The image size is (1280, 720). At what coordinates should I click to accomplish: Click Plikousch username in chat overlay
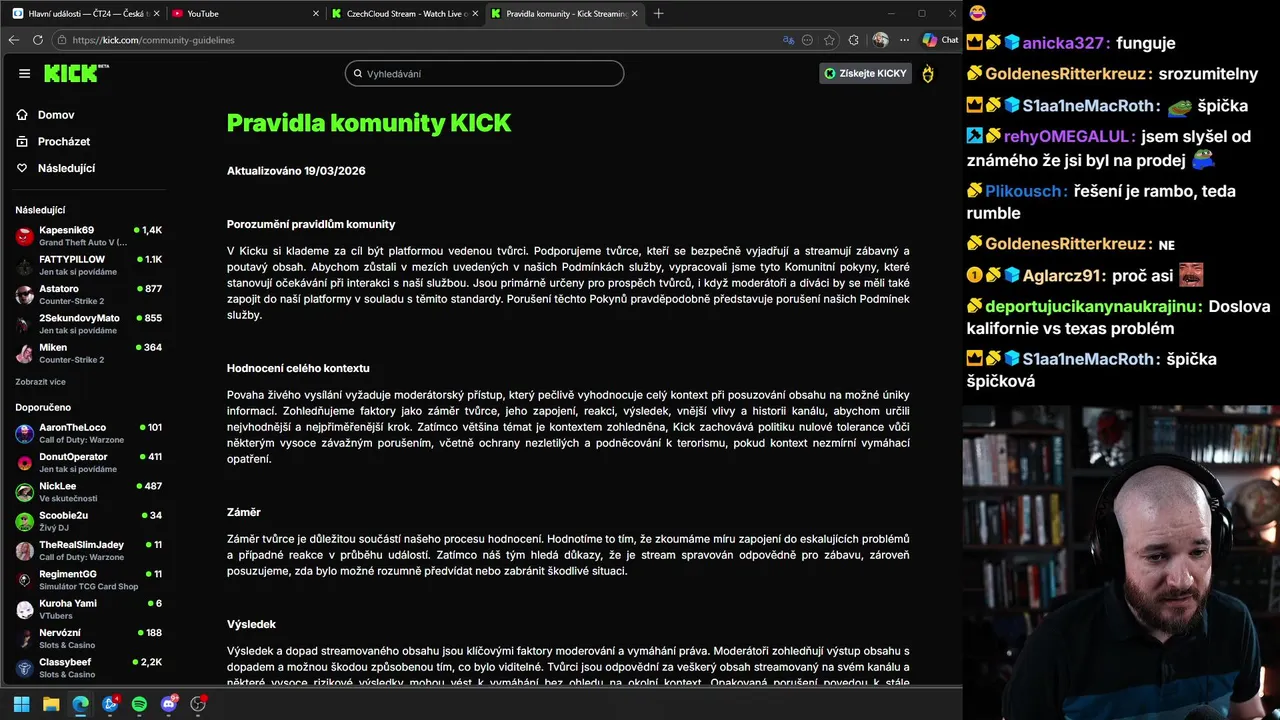(x=1025, y=191)
